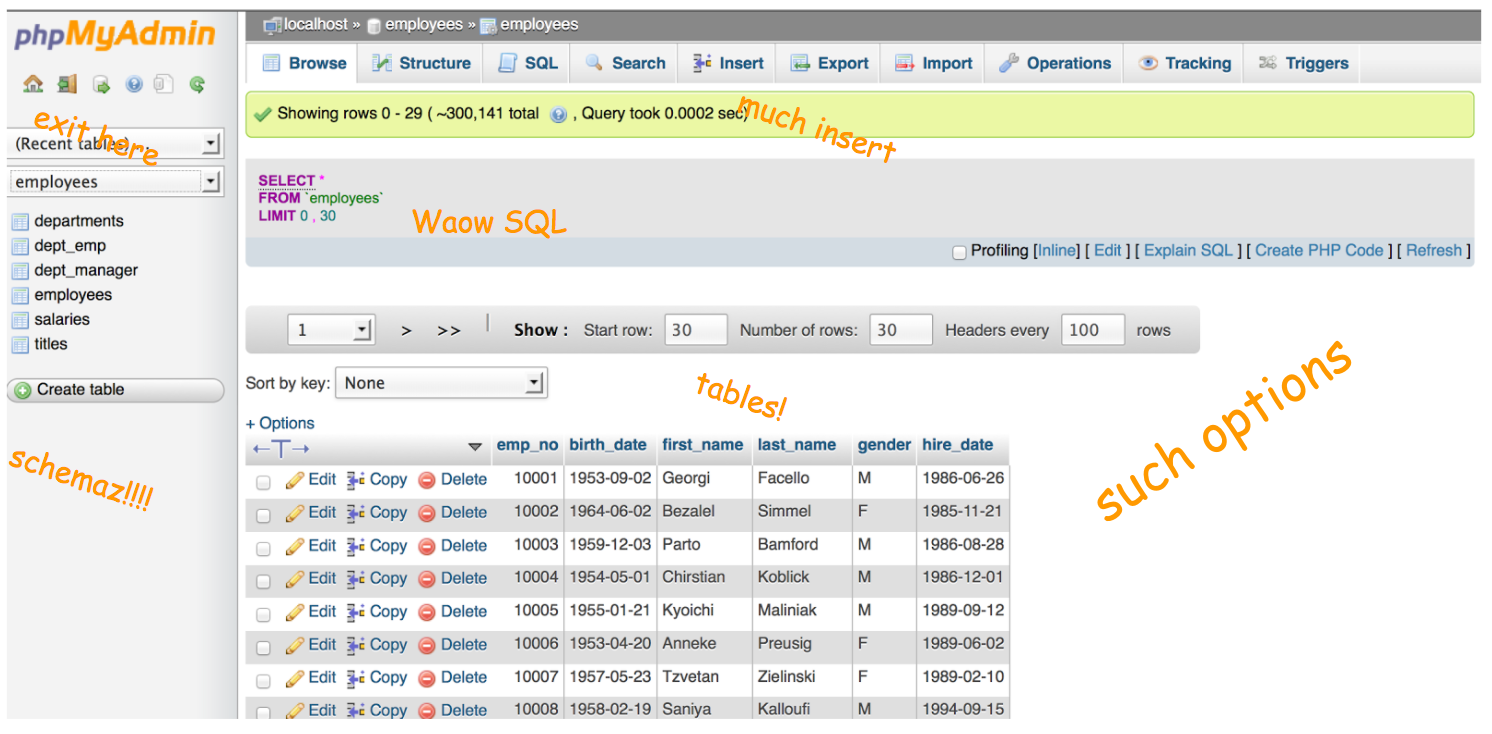Check the row 10003 checkbox
This screenshot has height=734, width=1492.
263,548
